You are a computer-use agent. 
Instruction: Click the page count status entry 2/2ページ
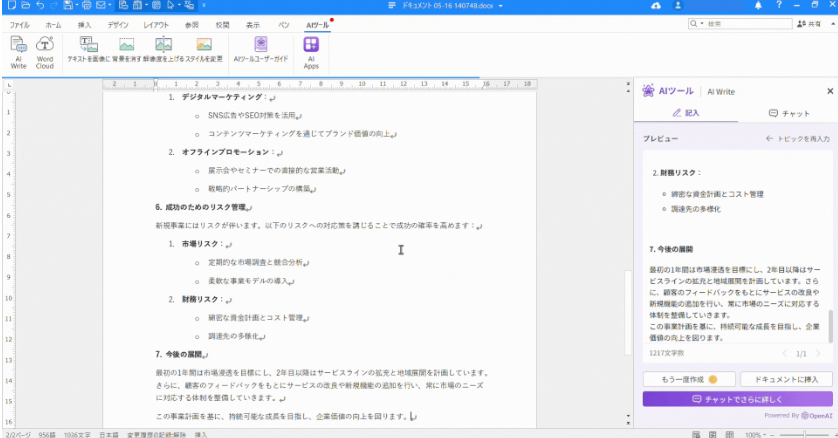18,435
